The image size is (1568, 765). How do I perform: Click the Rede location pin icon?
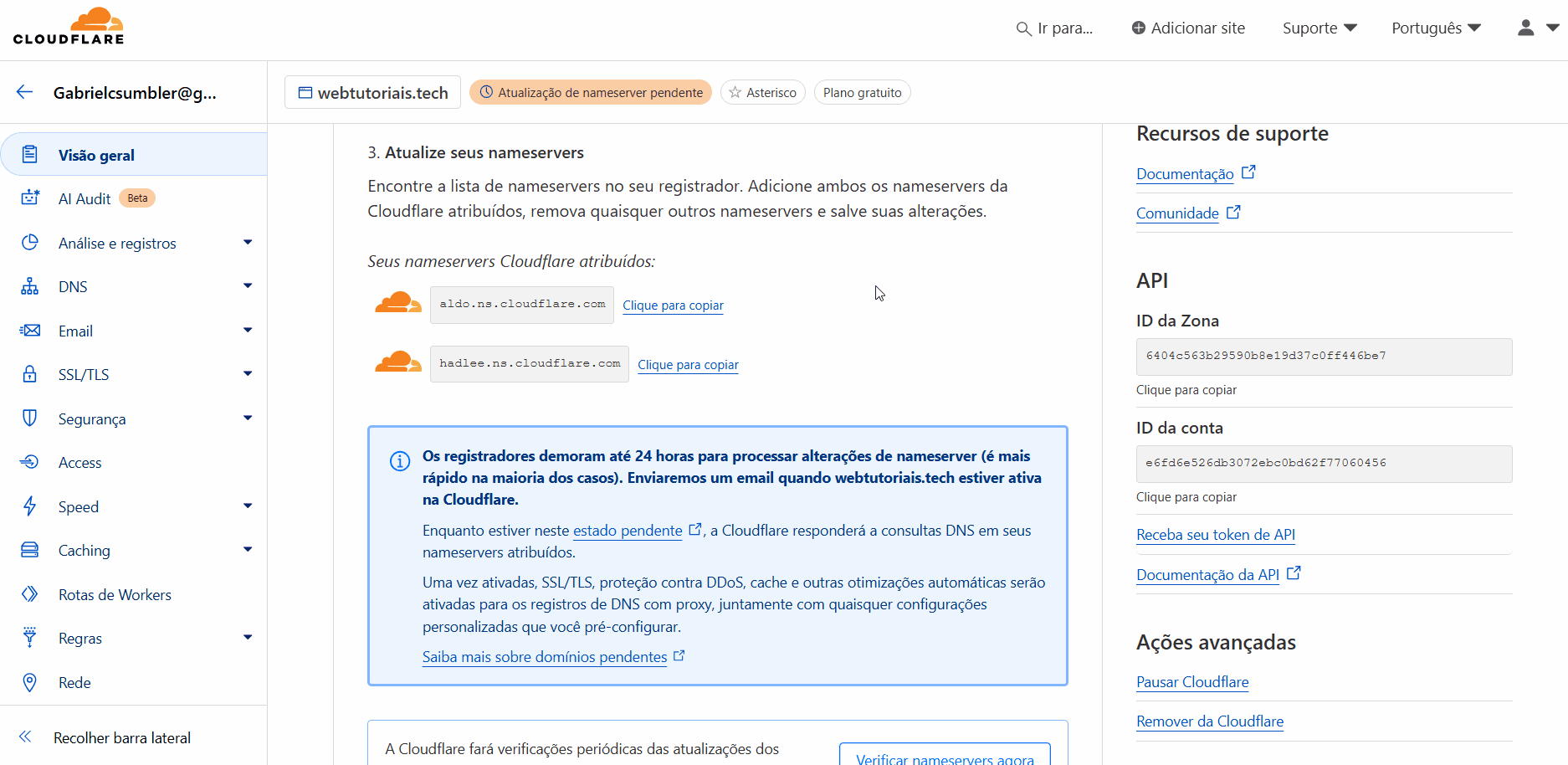click(30, 682)
